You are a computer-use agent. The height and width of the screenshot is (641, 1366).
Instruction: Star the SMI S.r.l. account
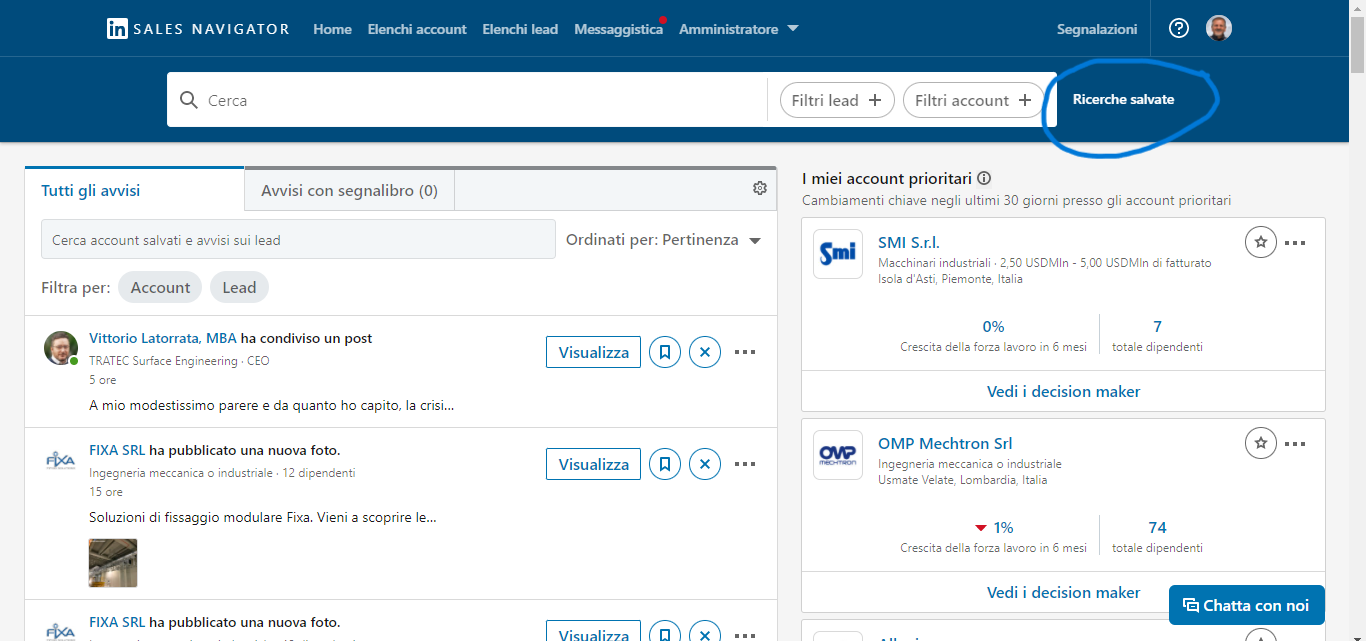(x=1261, y=243)
